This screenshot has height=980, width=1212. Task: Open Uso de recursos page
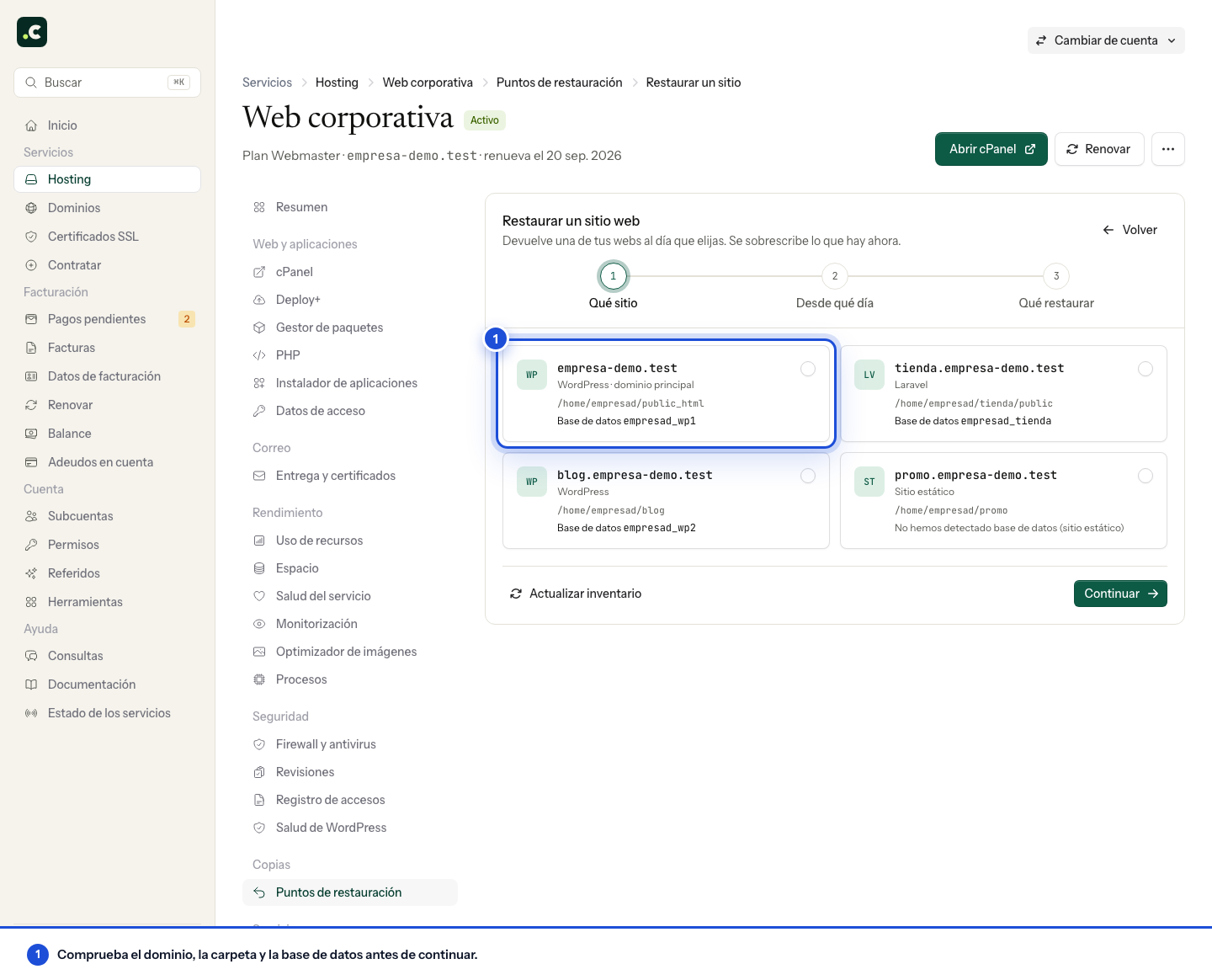[x=350, y=541]
